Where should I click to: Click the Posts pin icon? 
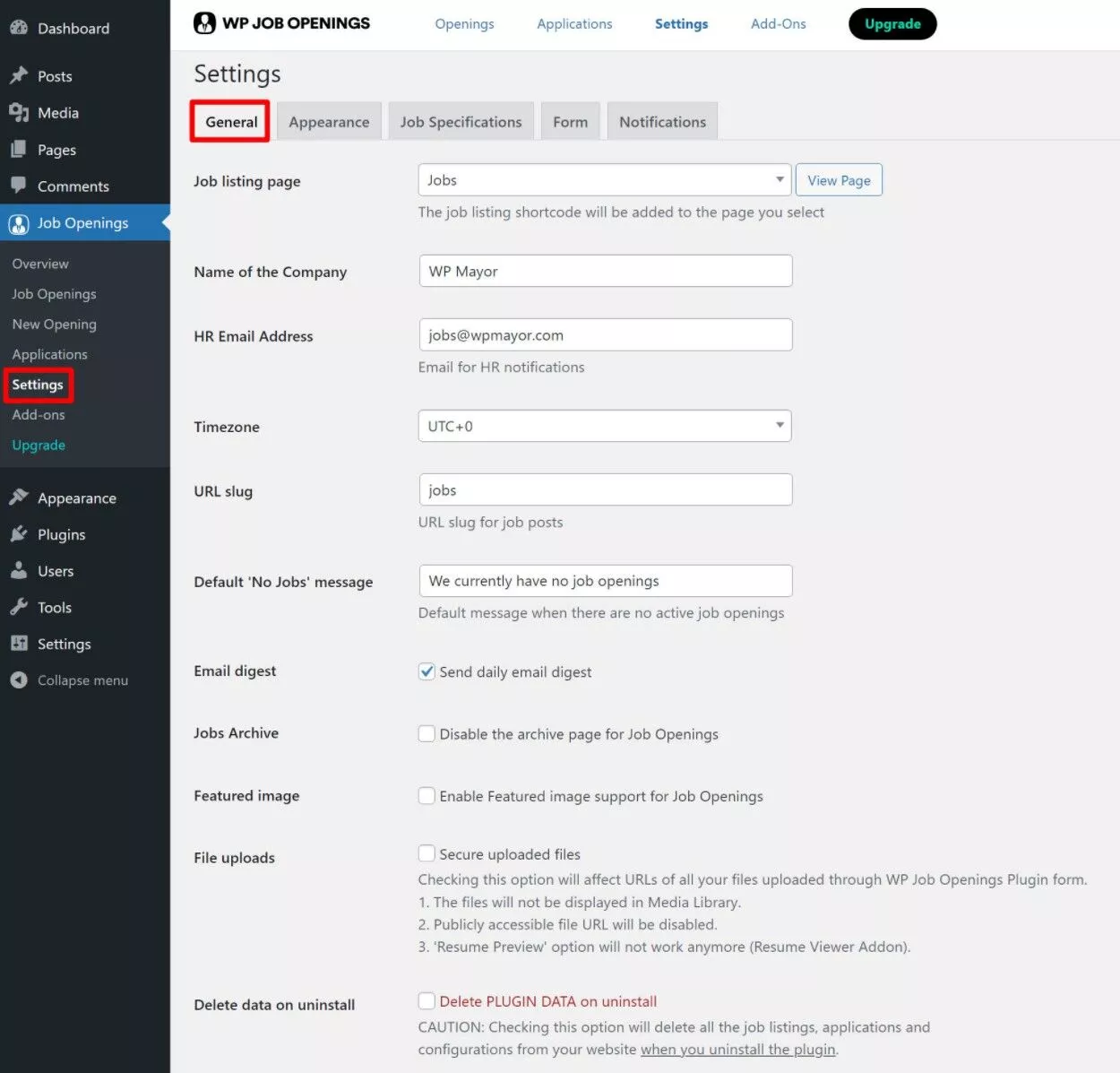19,75
